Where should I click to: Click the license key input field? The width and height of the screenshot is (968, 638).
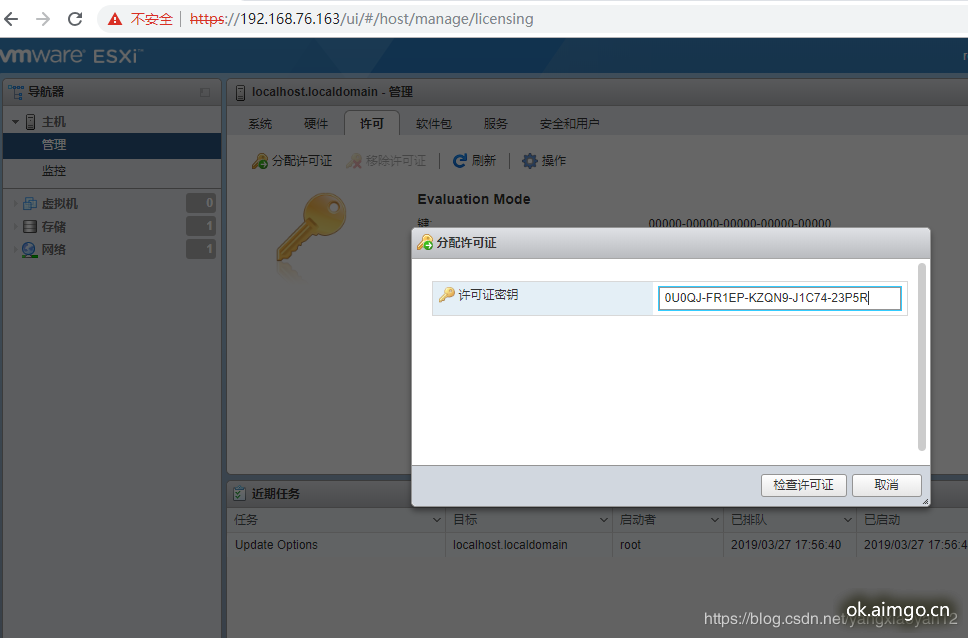pos(779,298)
